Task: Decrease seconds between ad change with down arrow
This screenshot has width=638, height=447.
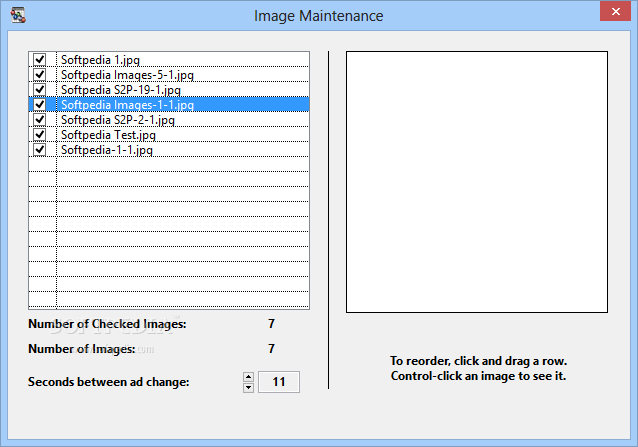Action: (248, 388)
